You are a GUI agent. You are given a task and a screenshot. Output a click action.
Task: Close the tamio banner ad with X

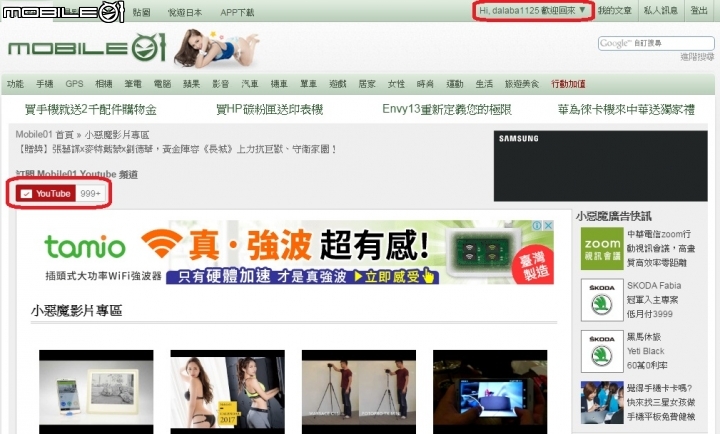(x=548, y=225)
